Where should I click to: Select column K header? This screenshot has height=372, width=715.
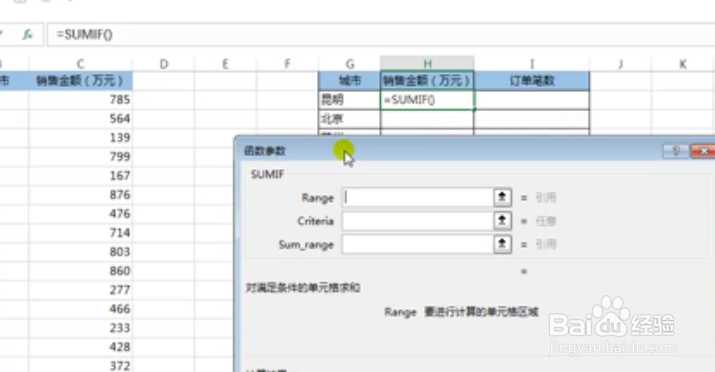point(683,64)
